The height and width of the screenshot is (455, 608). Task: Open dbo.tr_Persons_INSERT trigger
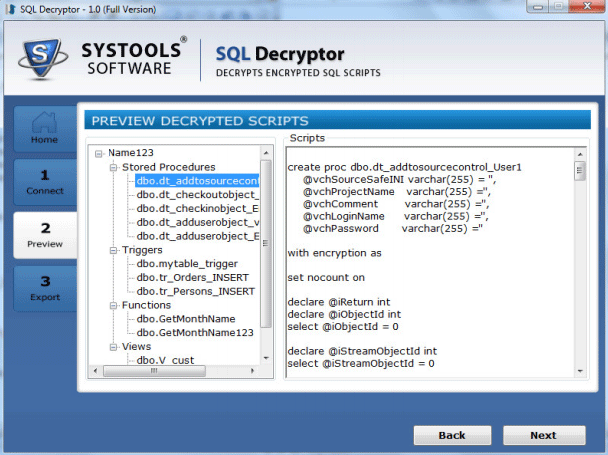(195, 291)
